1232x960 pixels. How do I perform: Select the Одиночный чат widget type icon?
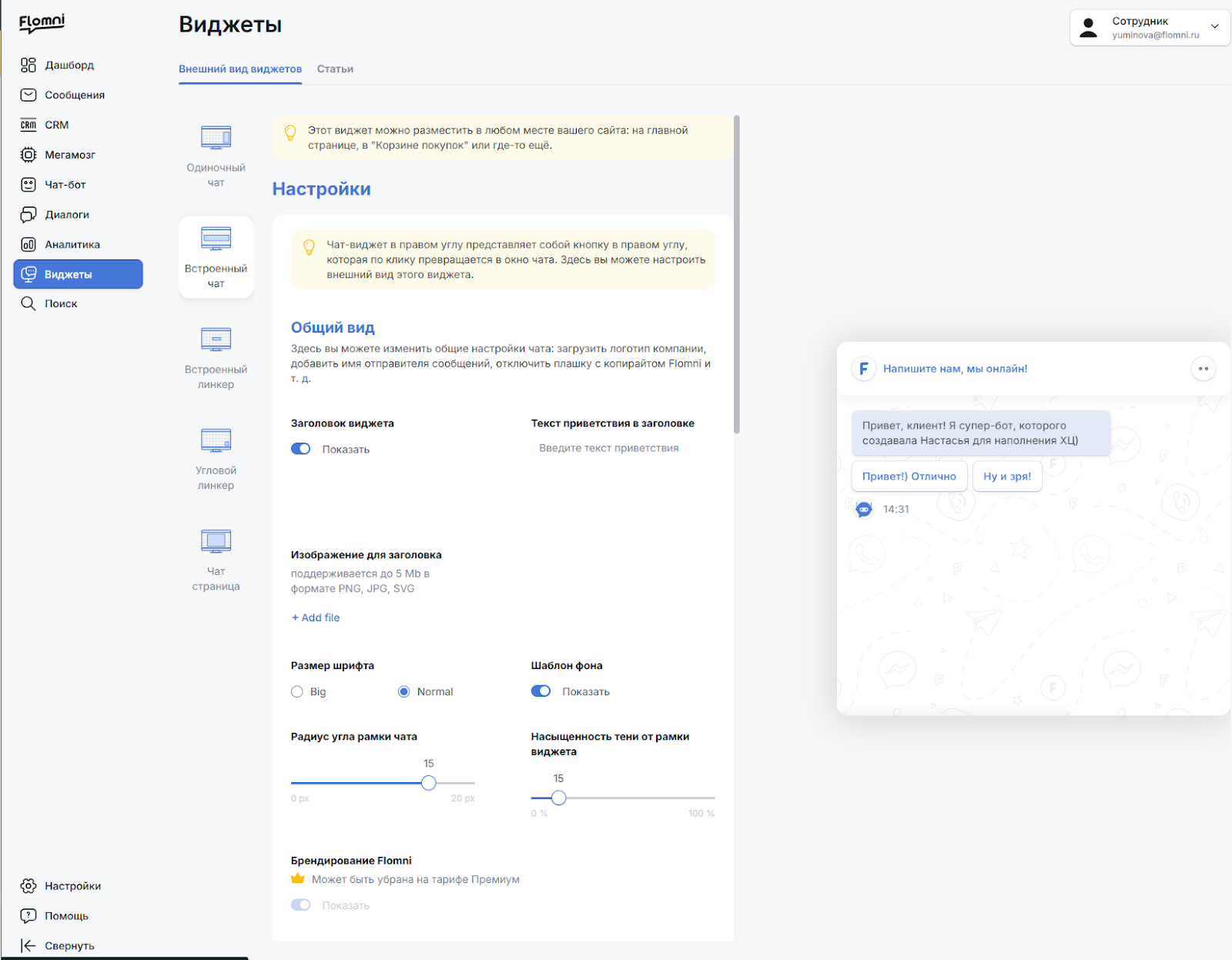click(x=216, y=138)
